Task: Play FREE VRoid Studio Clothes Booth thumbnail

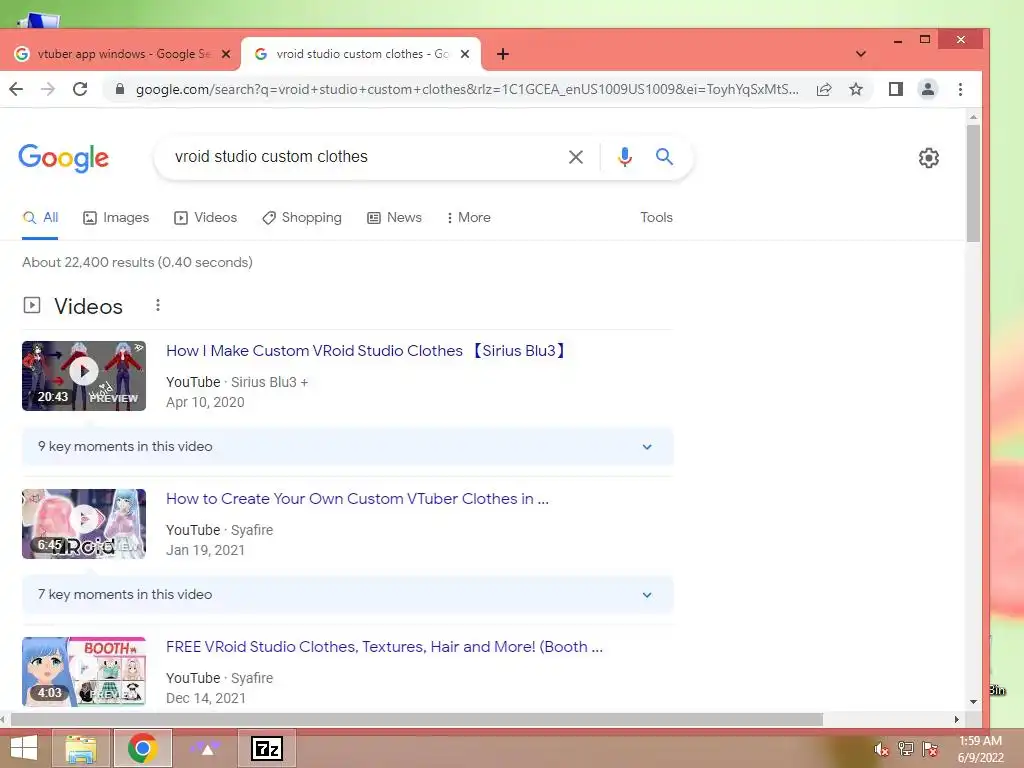Action: point(84,672)
